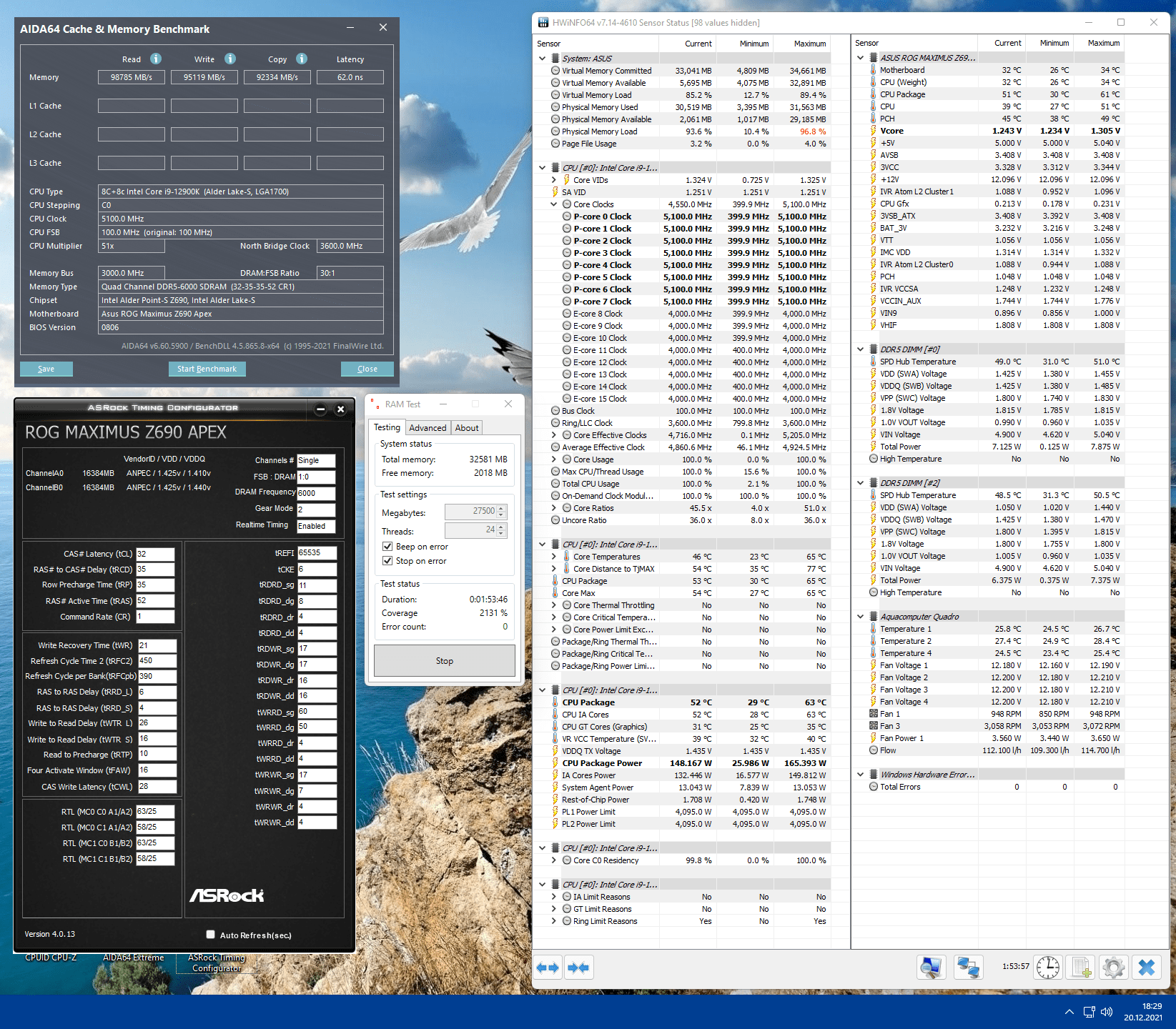Click the volume speaker tray icon
This screenshot has width=1176, height=1029.
1107,1012
